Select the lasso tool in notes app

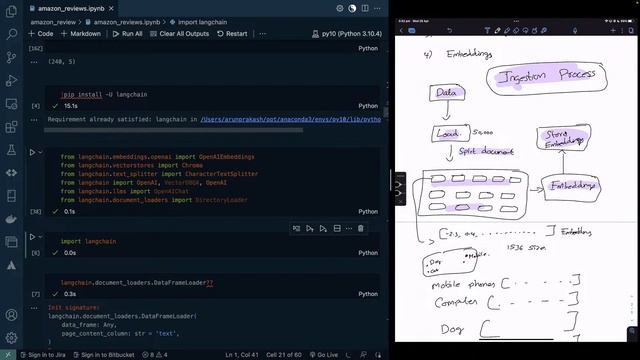(525, 31)
